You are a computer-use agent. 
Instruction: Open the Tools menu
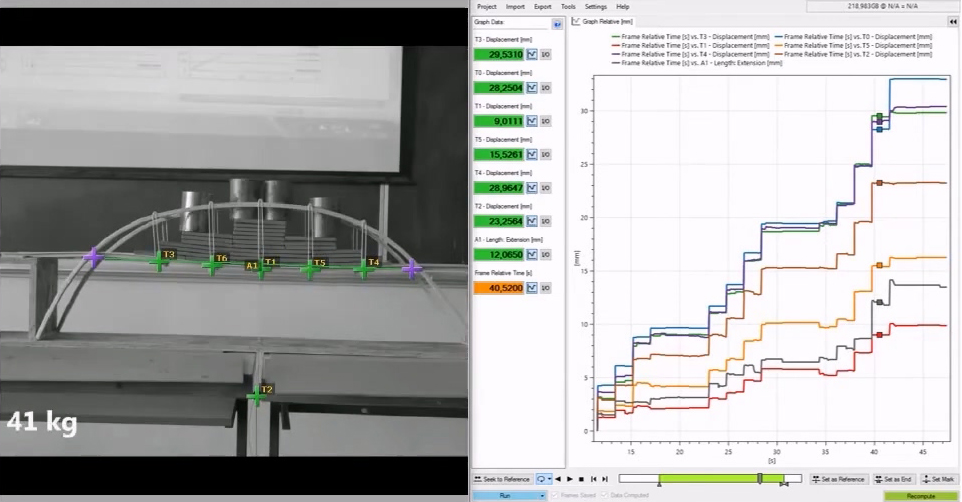coord(568,6)
